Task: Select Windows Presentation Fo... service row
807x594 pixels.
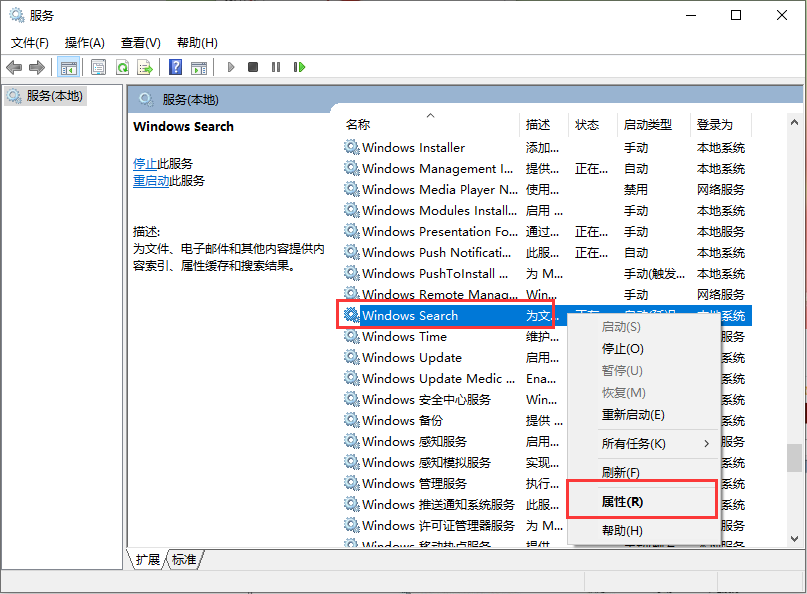Action: (x=546, y=232)
